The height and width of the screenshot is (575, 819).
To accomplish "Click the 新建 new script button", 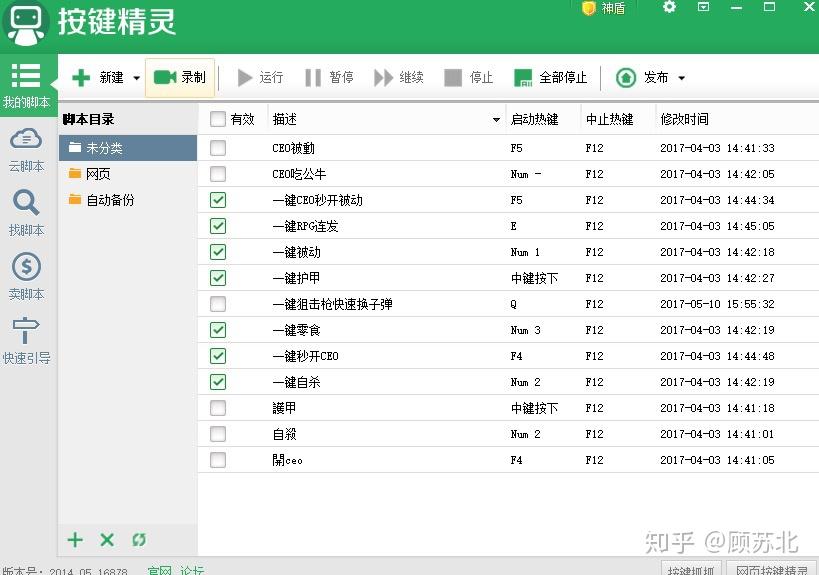I will click(97, 78).
